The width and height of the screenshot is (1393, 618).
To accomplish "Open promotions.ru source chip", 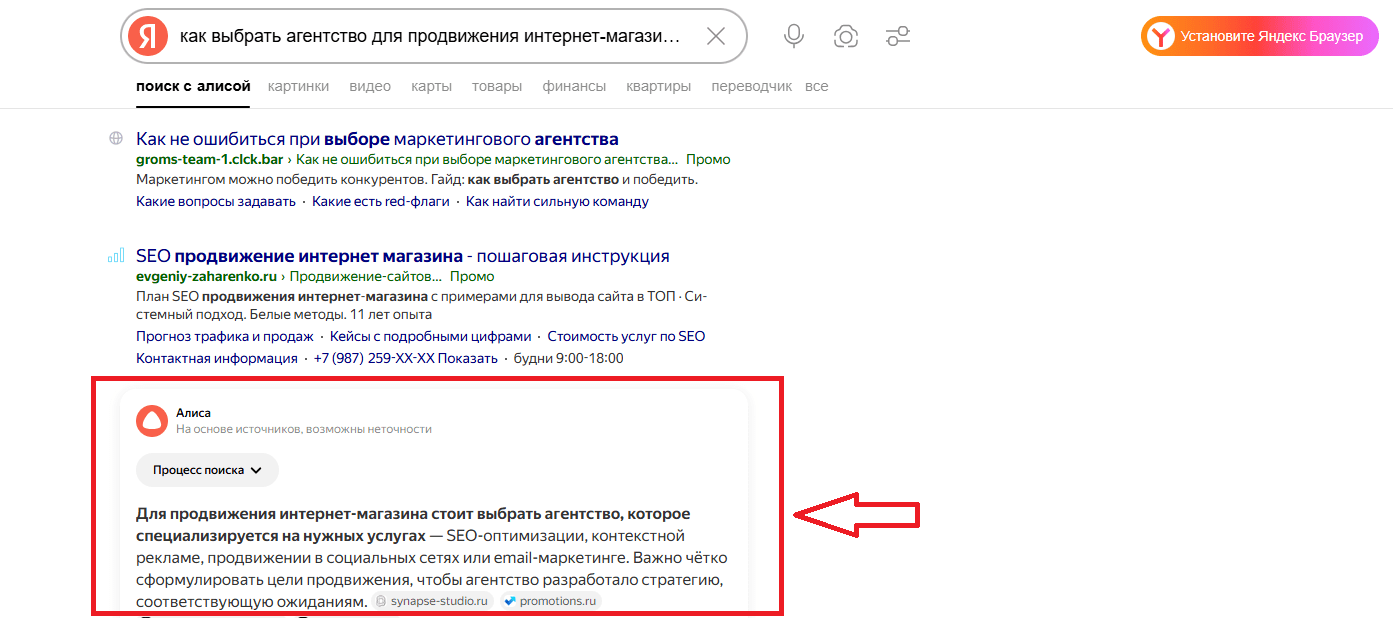I will coord(550,601).
